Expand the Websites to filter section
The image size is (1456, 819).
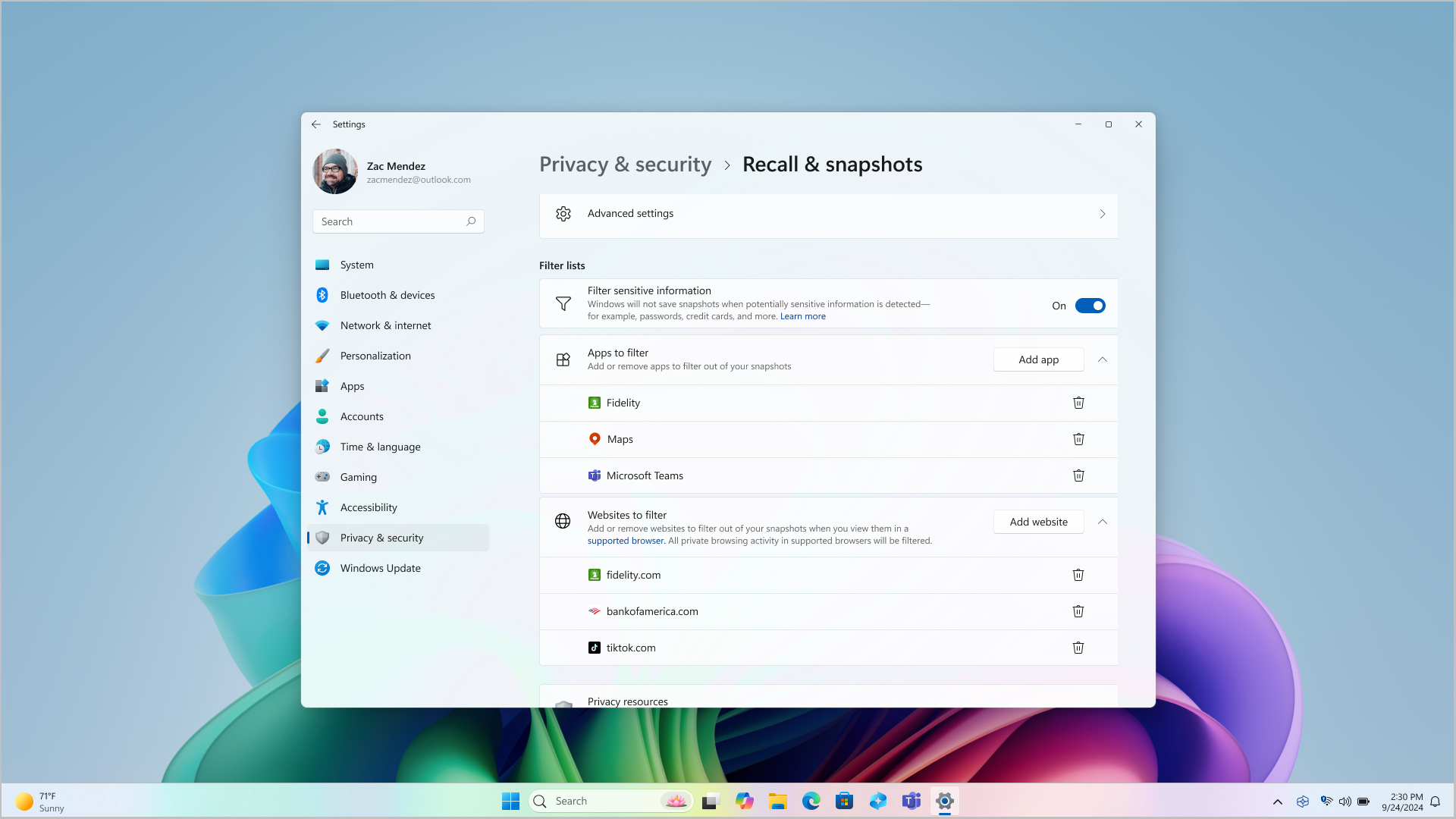(x=1102, y=521)
